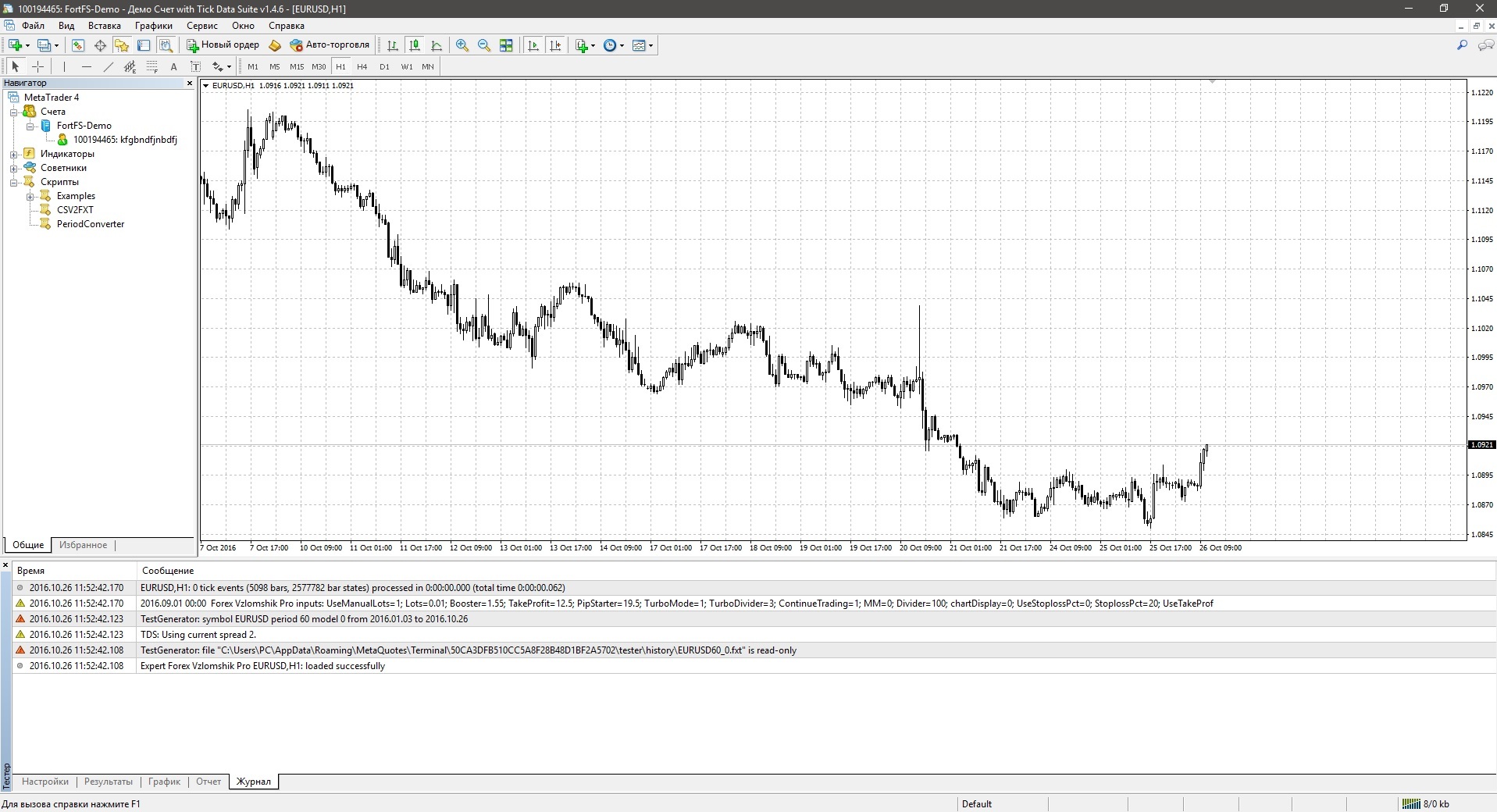Open the search magnifier at top right
This screenshot has height=812, width=1497.
click(x=1463, y=45)
